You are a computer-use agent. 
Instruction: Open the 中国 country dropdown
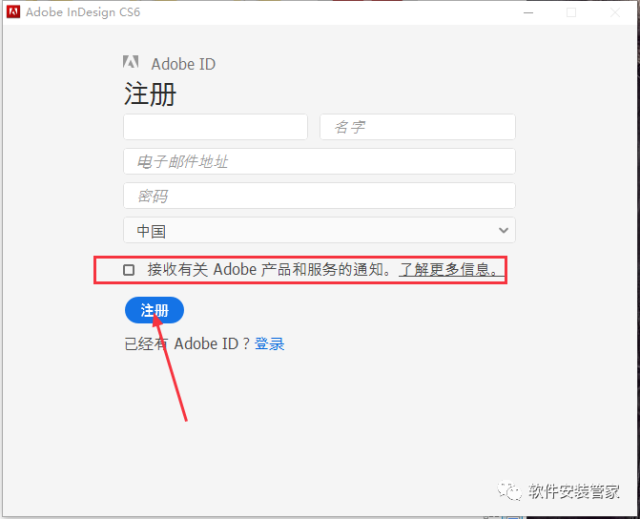[319, 230]
